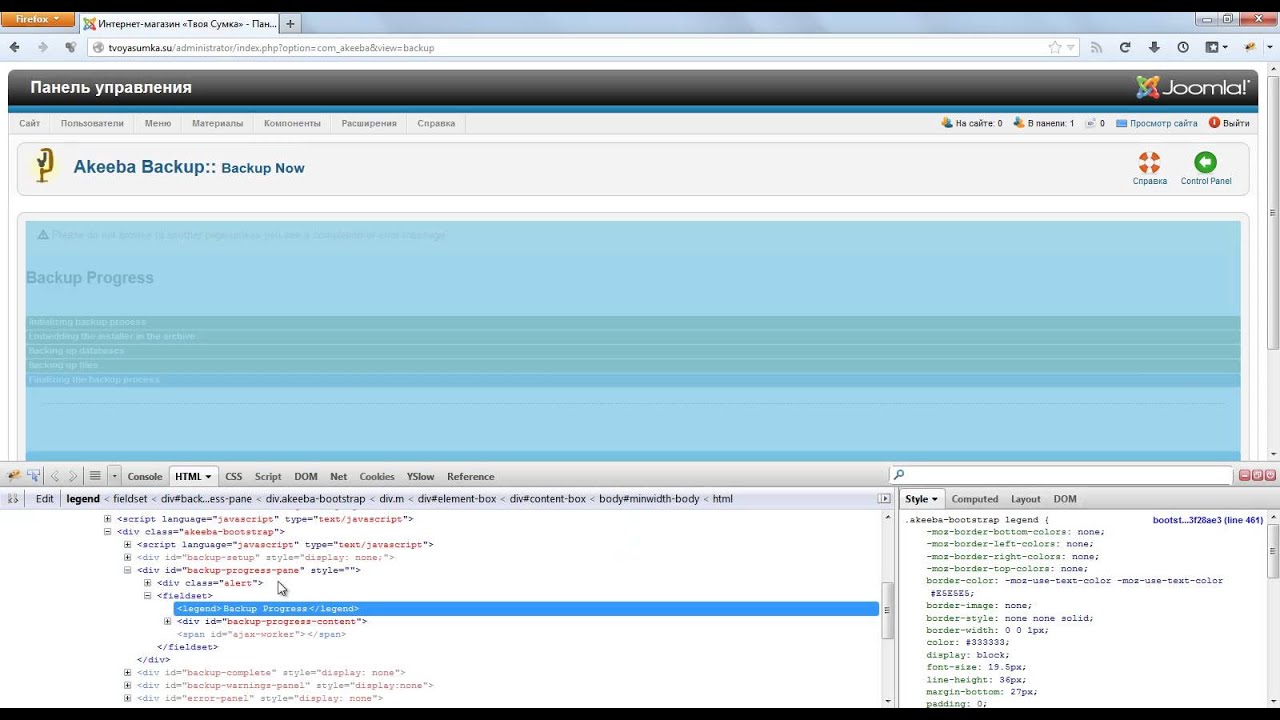This screenshot has height=720, width=1280.
Task: Go back with the browser back arrow
Action: click(15, 47)
